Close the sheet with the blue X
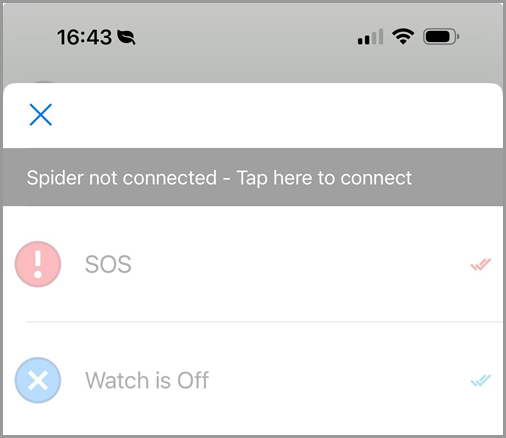The width and height of the screenshot is (506, 438). [x=41, y=115]
